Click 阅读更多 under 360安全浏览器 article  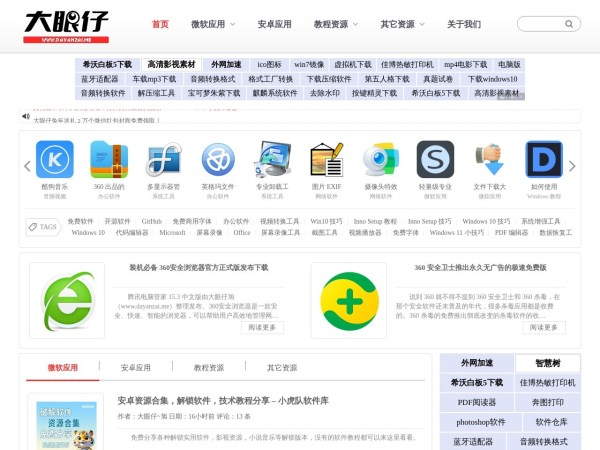(261, 327)
